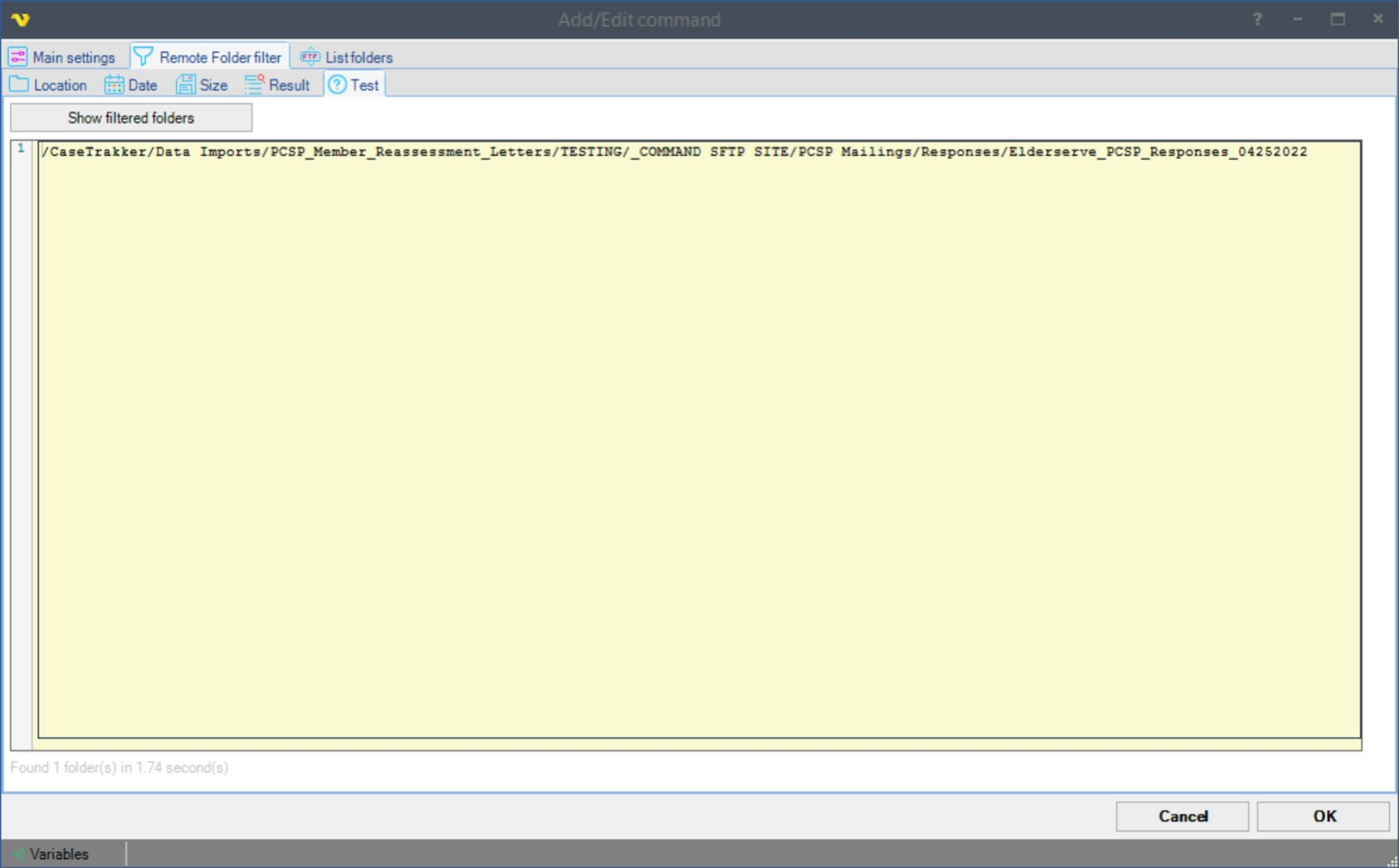Click the Cancel button
1399x868 pixels.
tap(1182, 816)
